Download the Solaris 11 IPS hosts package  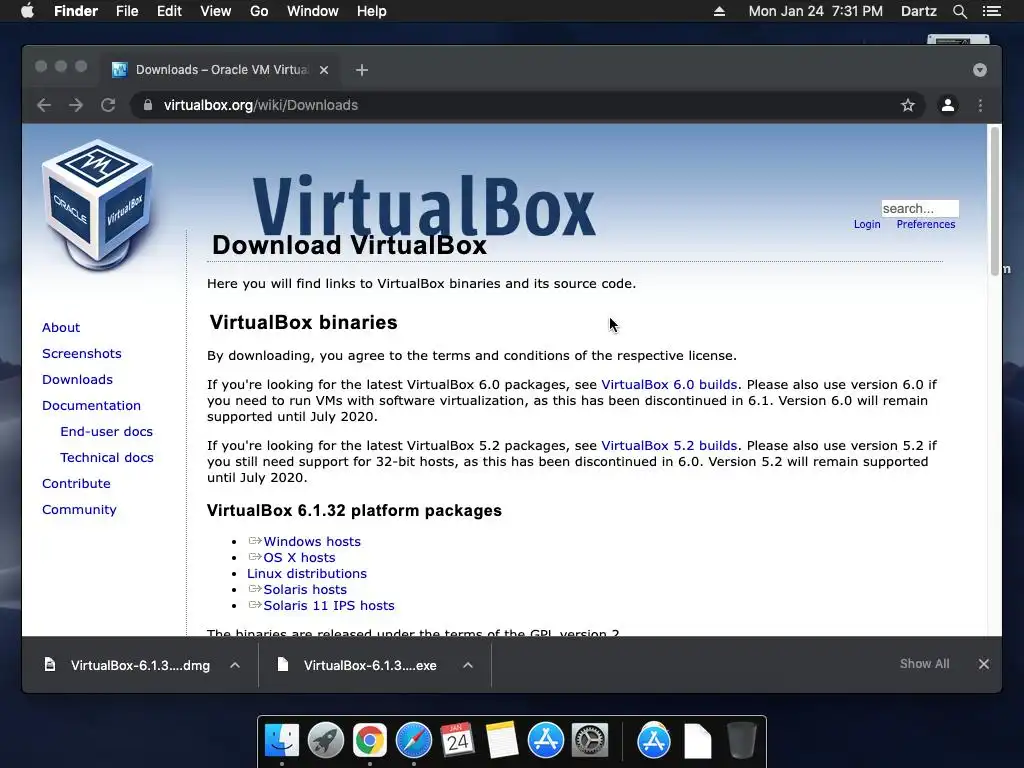328,605
